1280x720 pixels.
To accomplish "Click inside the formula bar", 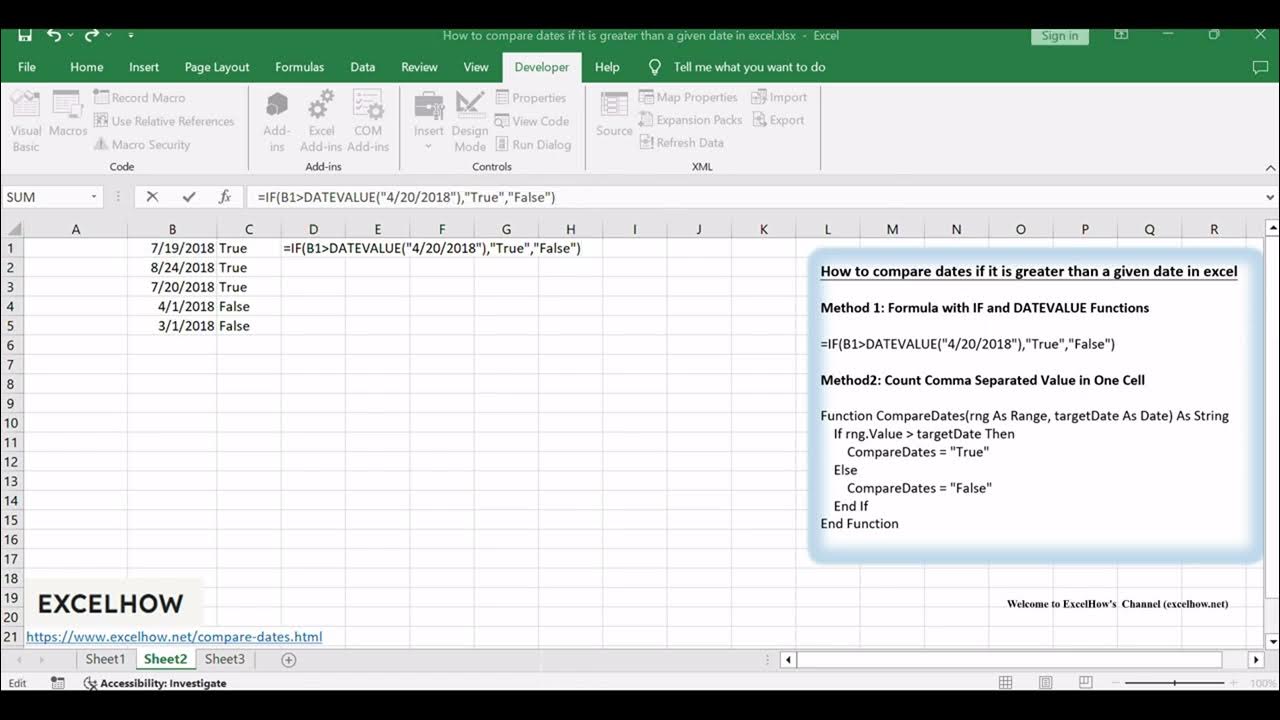I will [752, 197].
